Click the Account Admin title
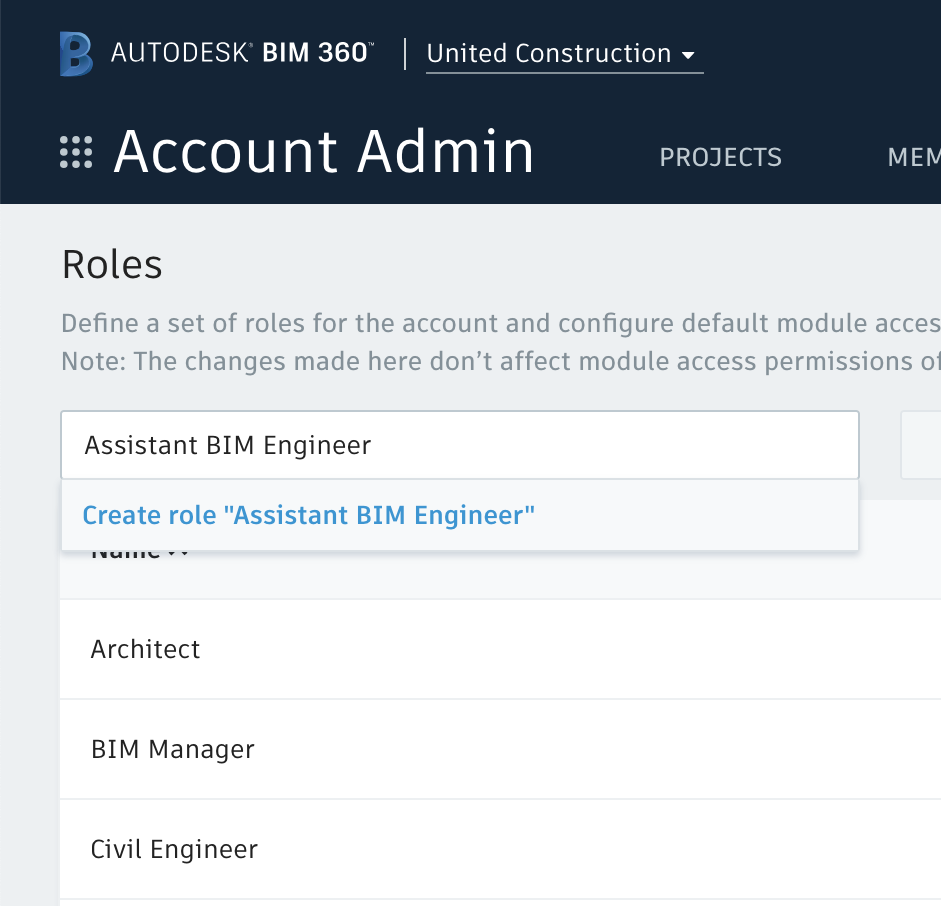The image size is (941, 906). (x=324, y=152)
